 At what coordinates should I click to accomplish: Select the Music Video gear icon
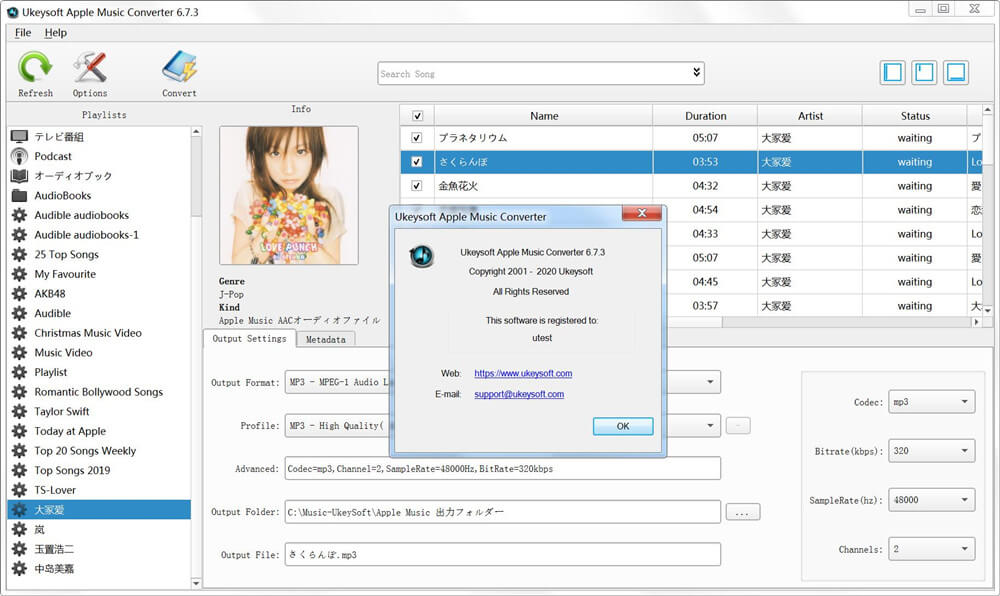click(x=20, y=353)
